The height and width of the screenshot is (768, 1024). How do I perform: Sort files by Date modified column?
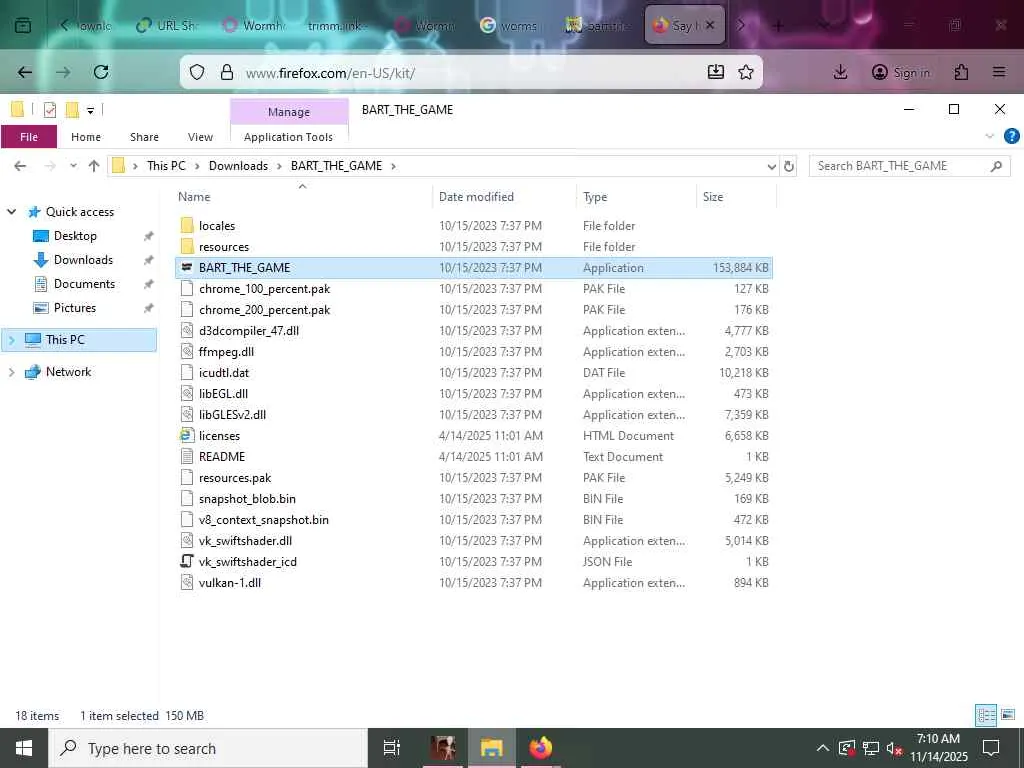[476, 197]
